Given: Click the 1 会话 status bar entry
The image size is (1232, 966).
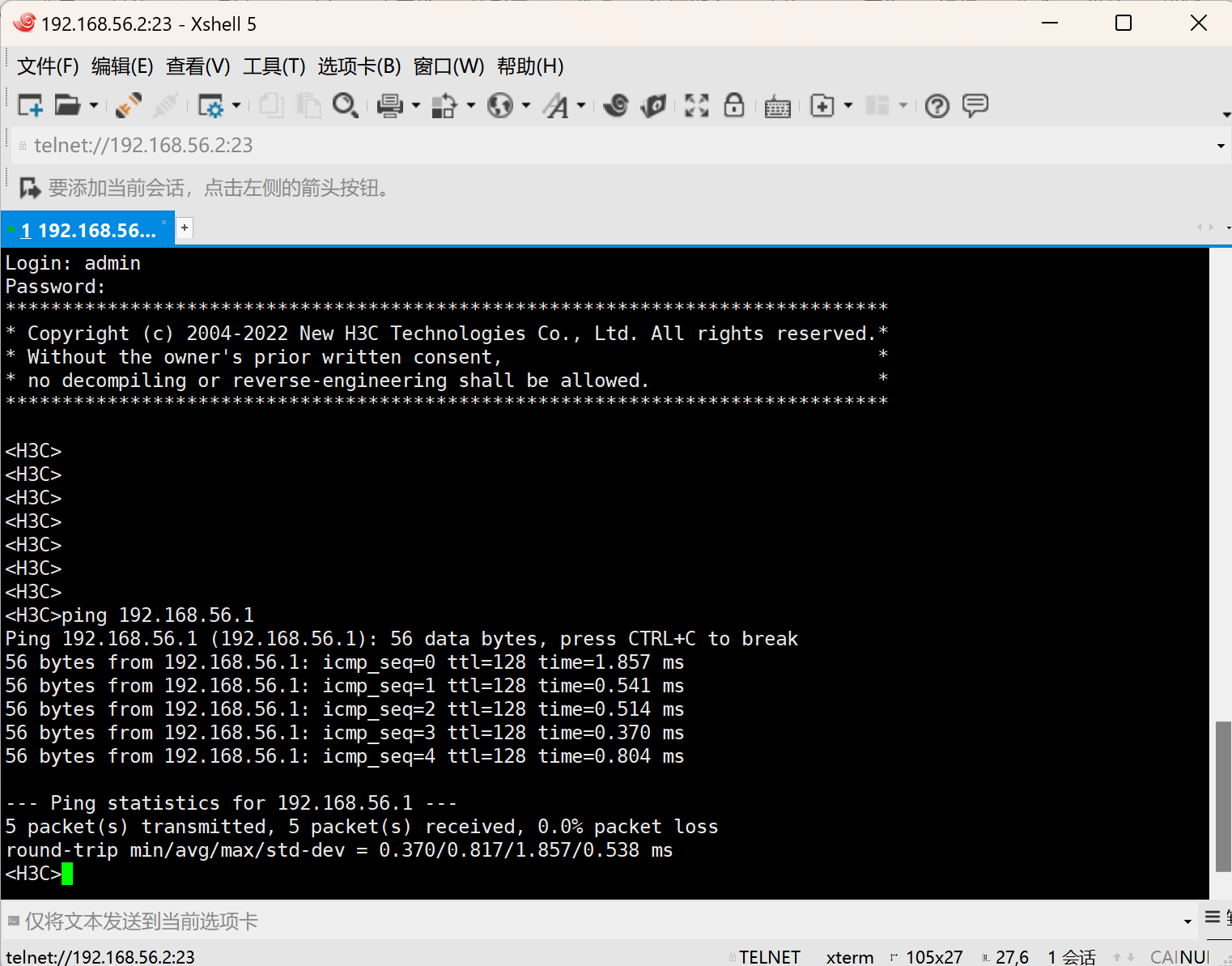Looking at the screenshot, I should coord(1072,957).
